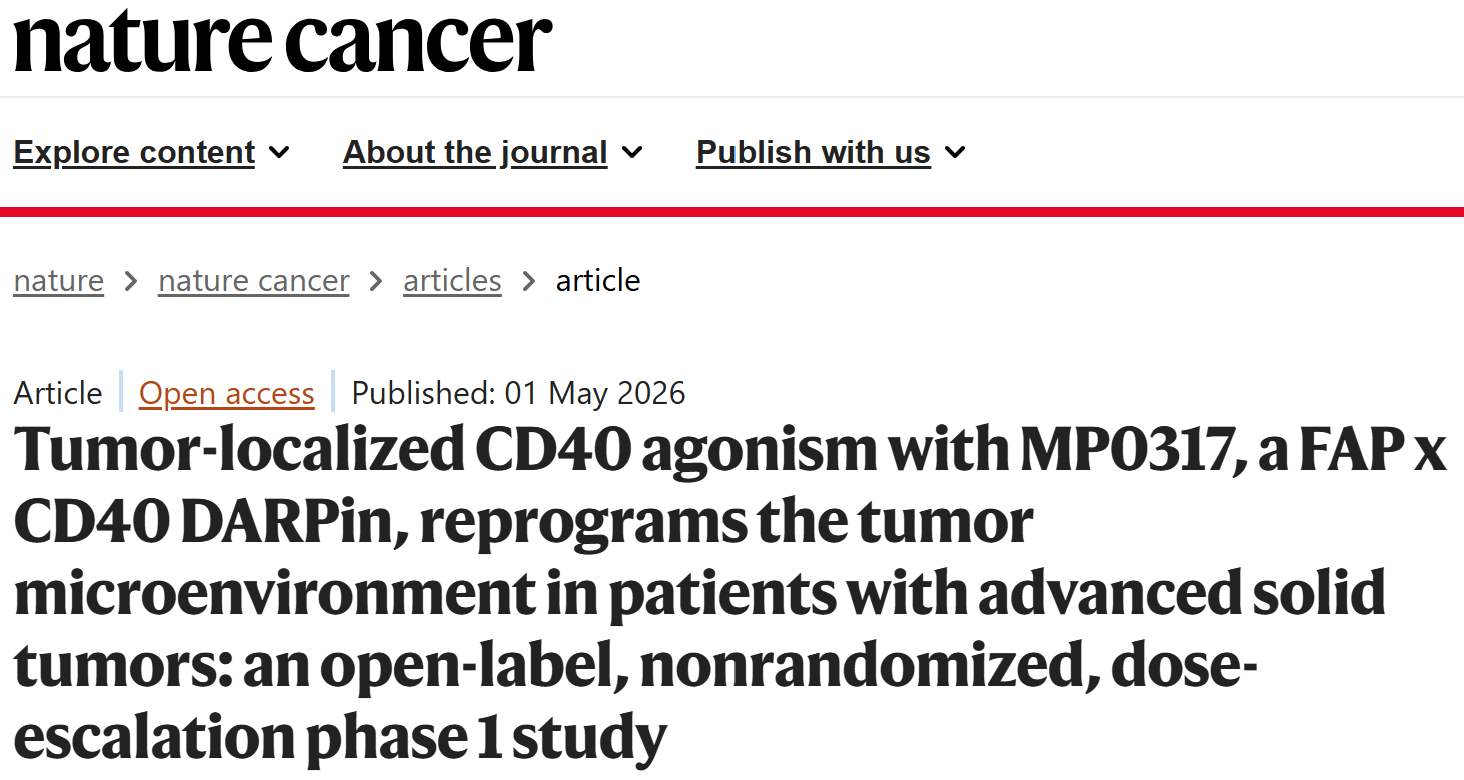Expand the chevron beside Explore content
The height and width of the screenshot is (780, 1464).
280,153
